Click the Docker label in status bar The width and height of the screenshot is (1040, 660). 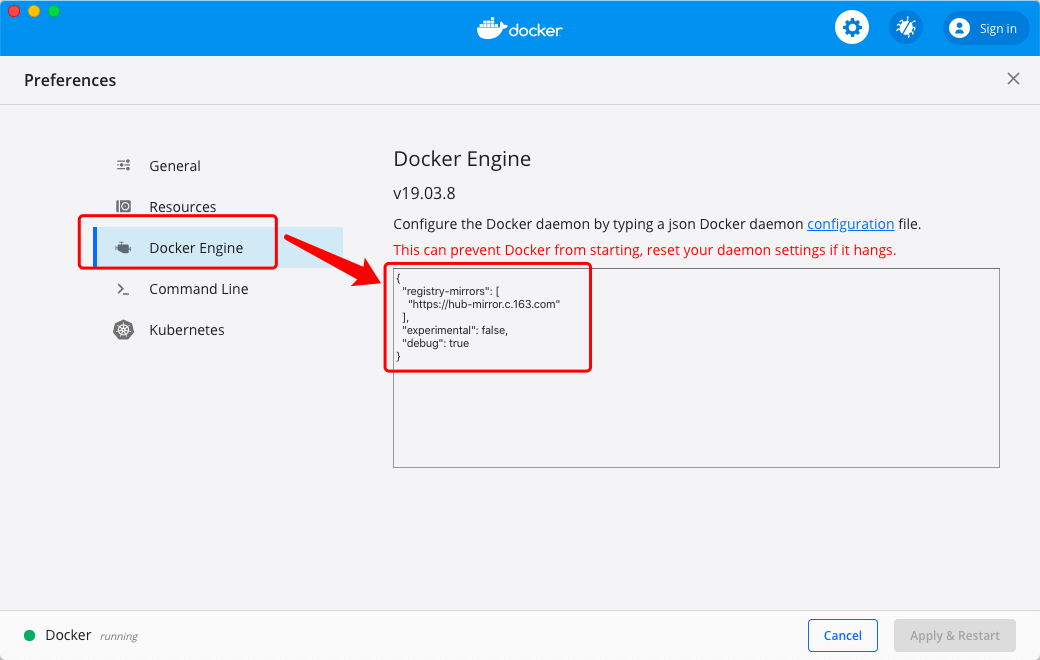pos(68,635)
